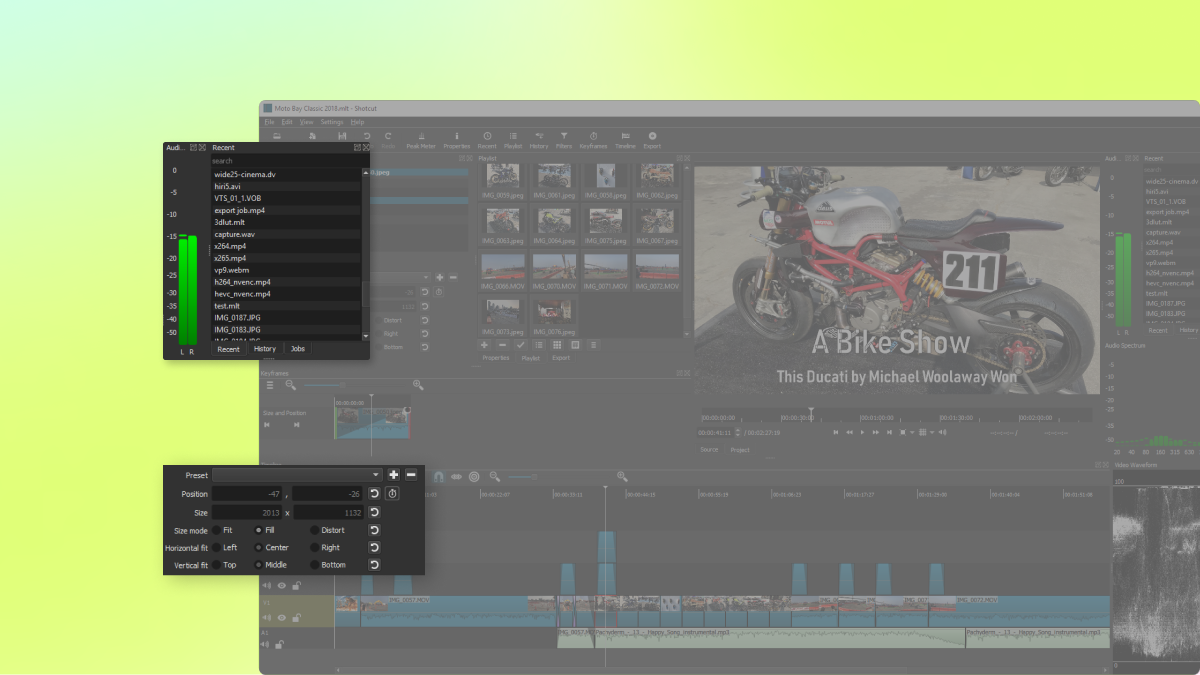1200x675 pixels.
Task: Set Vertical fit to Middle
Action: (x=271, y=565)
